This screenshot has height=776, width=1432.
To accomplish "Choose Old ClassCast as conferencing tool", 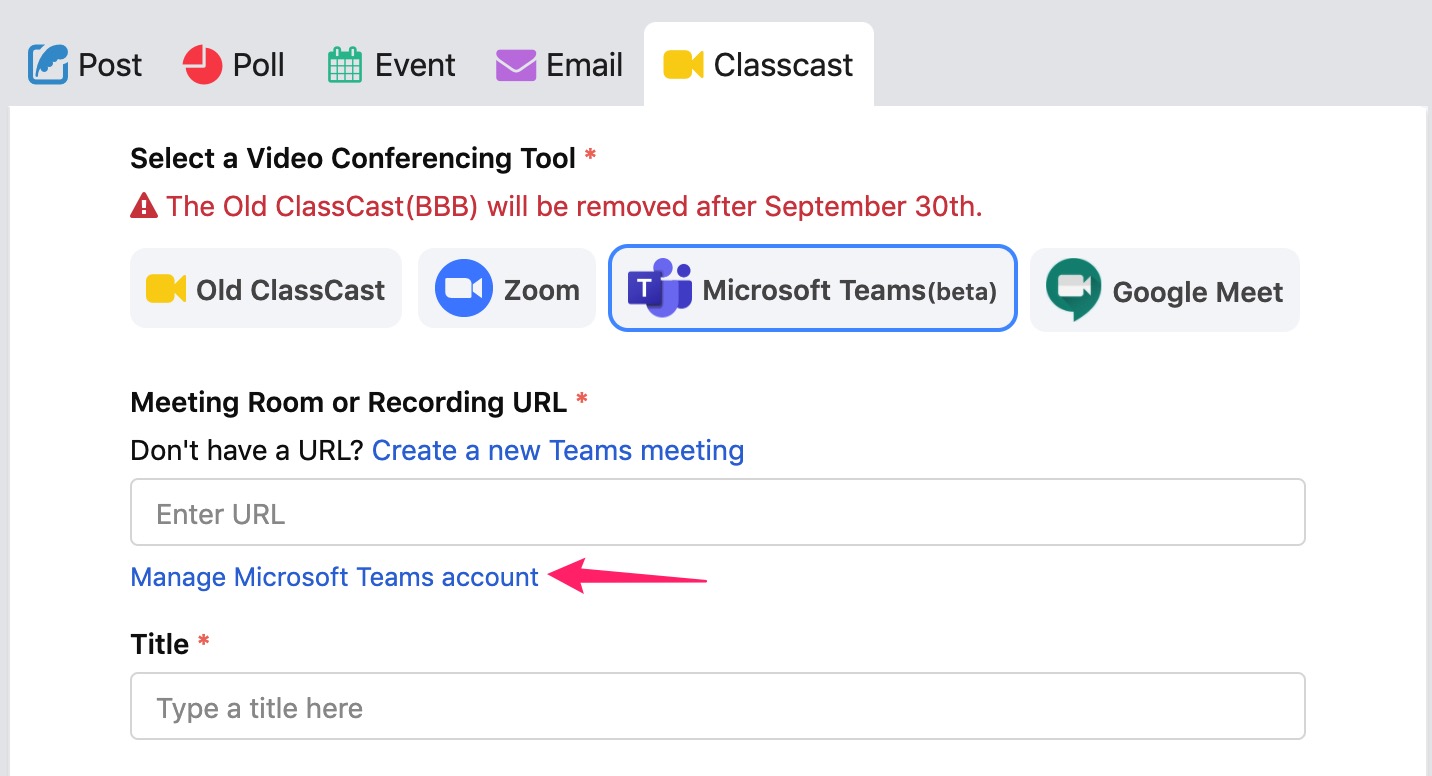I will pyautogui.click(x=266, y=289).
